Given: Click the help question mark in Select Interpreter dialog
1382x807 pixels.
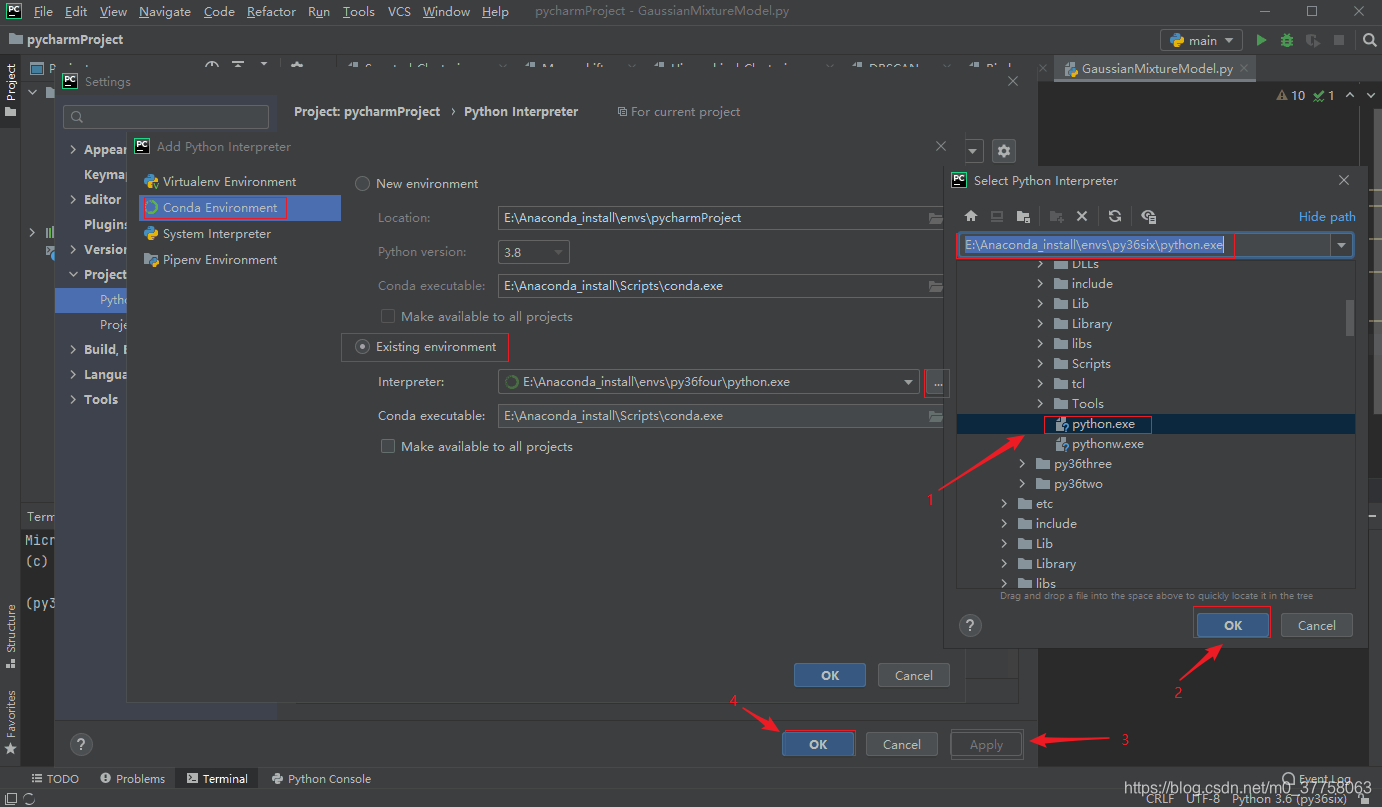Looking at the screenshot, I should coord(969,626).
